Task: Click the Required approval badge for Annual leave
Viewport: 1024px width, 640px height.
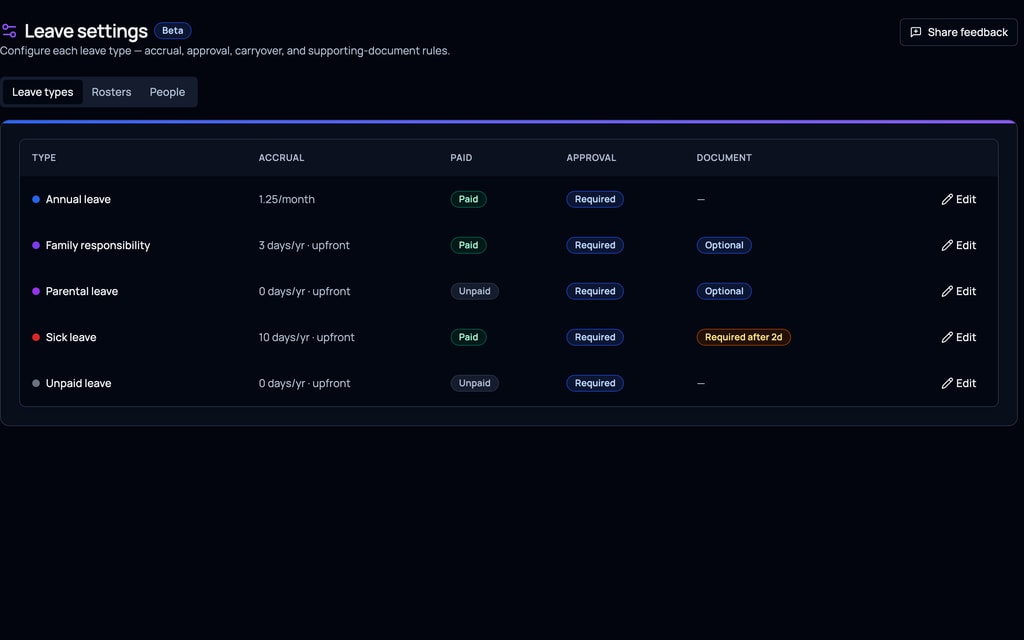Action: (x=595, y=199)
